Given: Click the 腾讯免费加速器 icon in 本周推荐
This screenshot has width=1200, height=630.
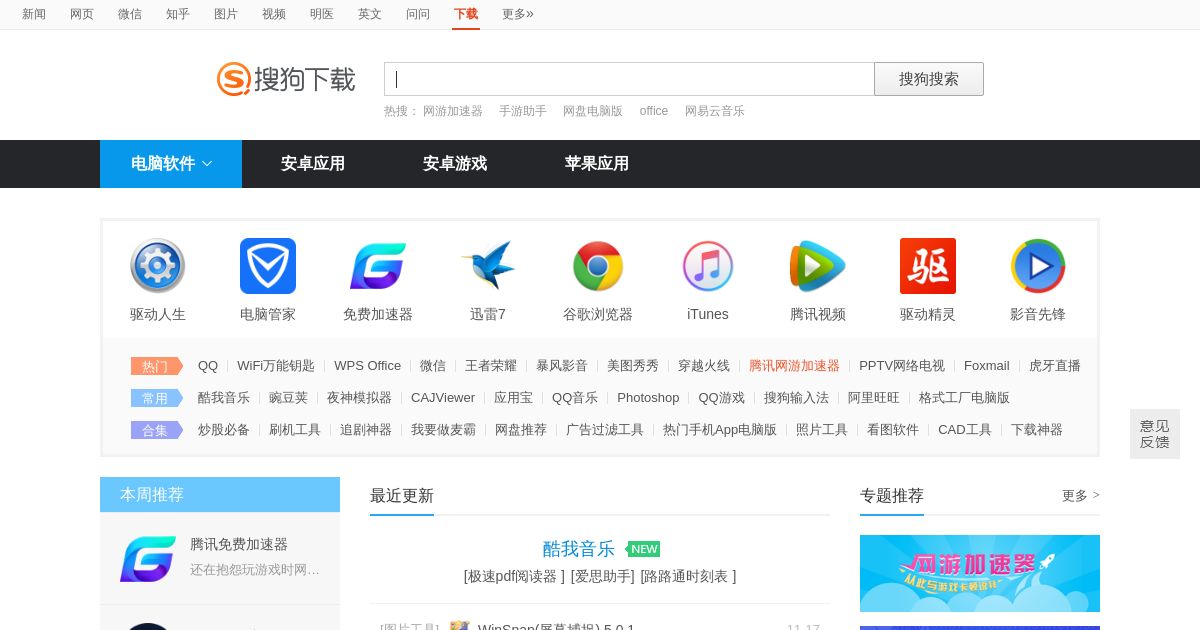Looking at the screenshot, I should (148, 558).
